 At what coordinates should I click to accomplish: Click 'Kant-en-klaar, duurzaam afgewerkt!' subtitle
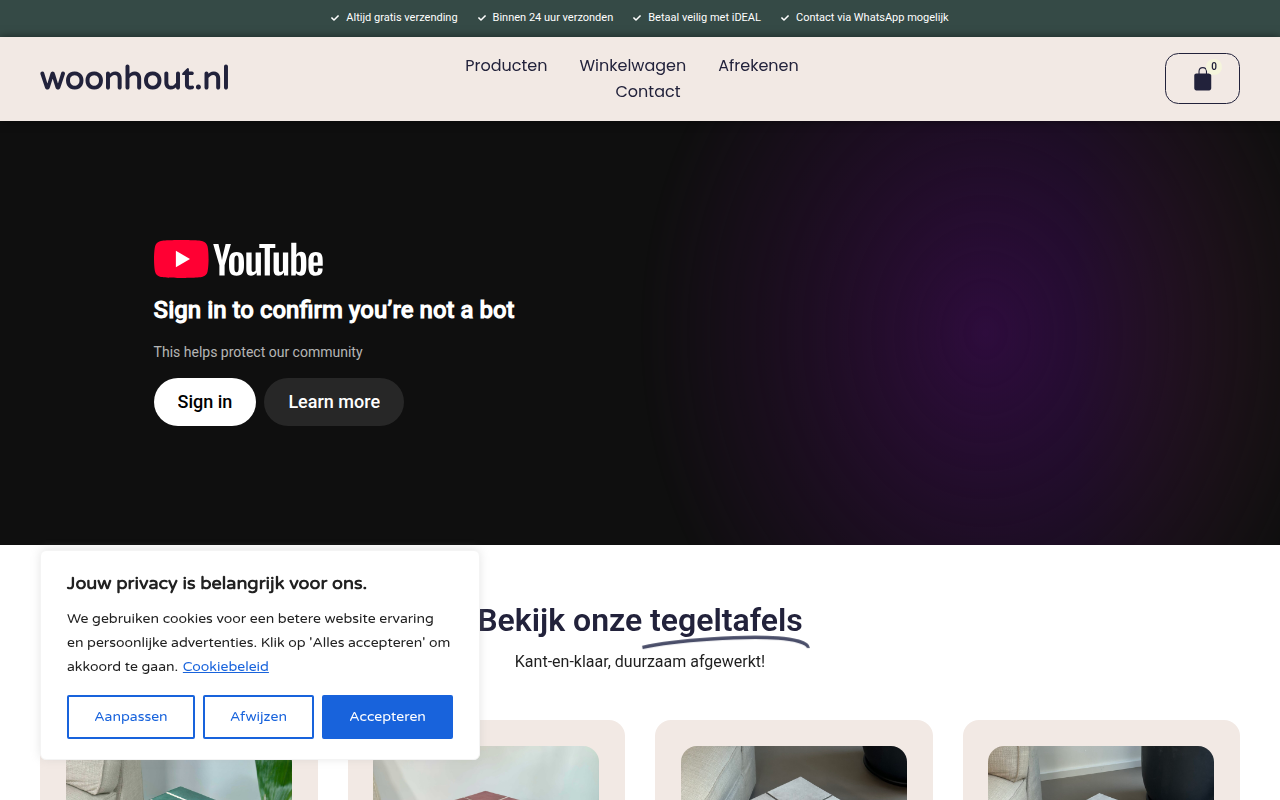(x=640, y=662)
